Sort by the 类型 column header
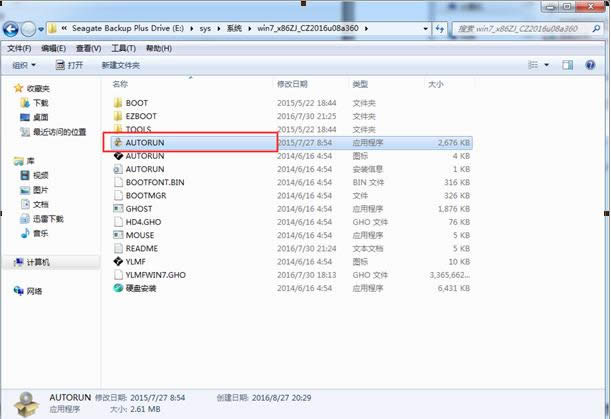 360,84
